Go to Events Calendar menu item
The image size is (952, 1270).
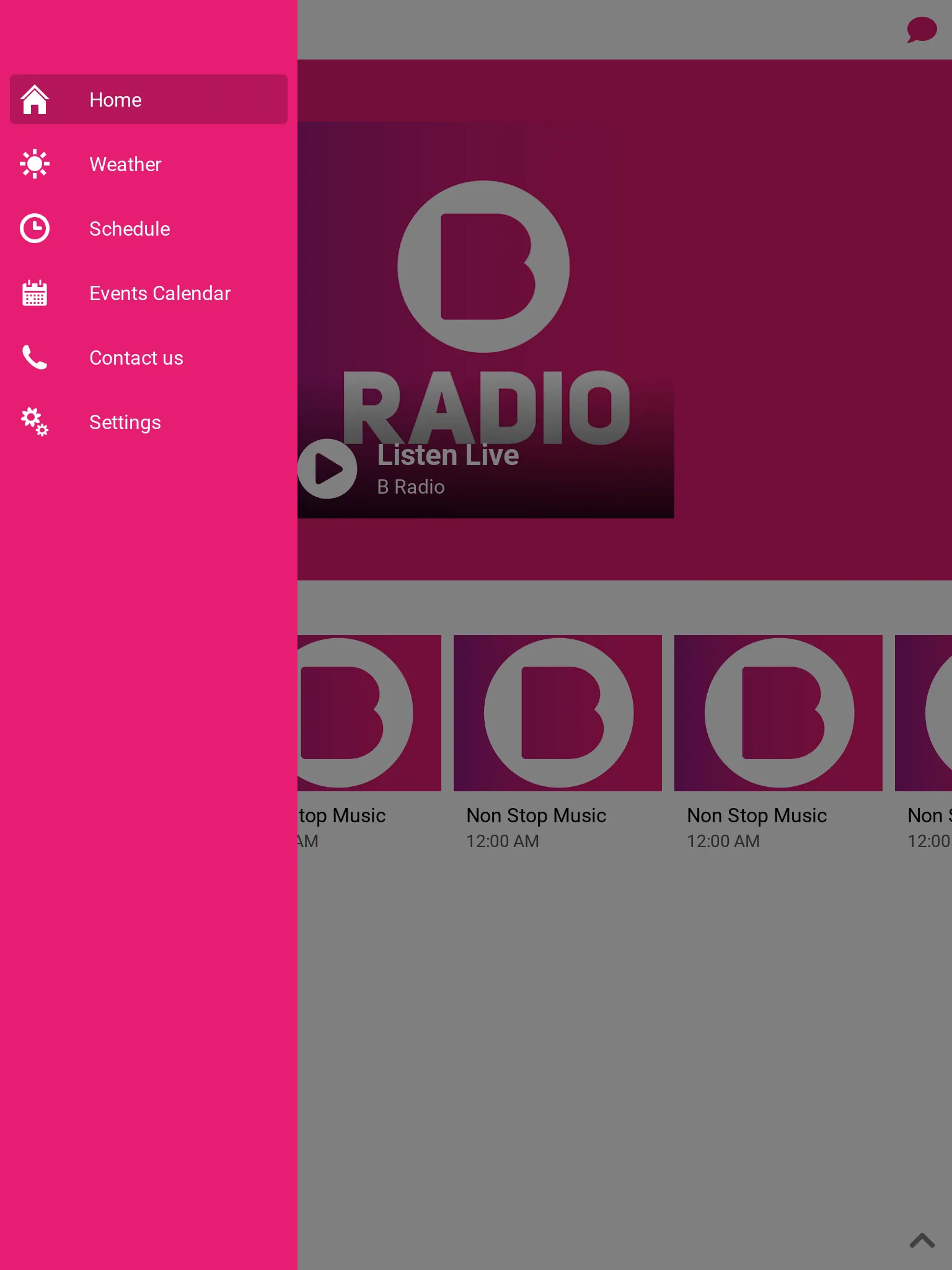149,293
